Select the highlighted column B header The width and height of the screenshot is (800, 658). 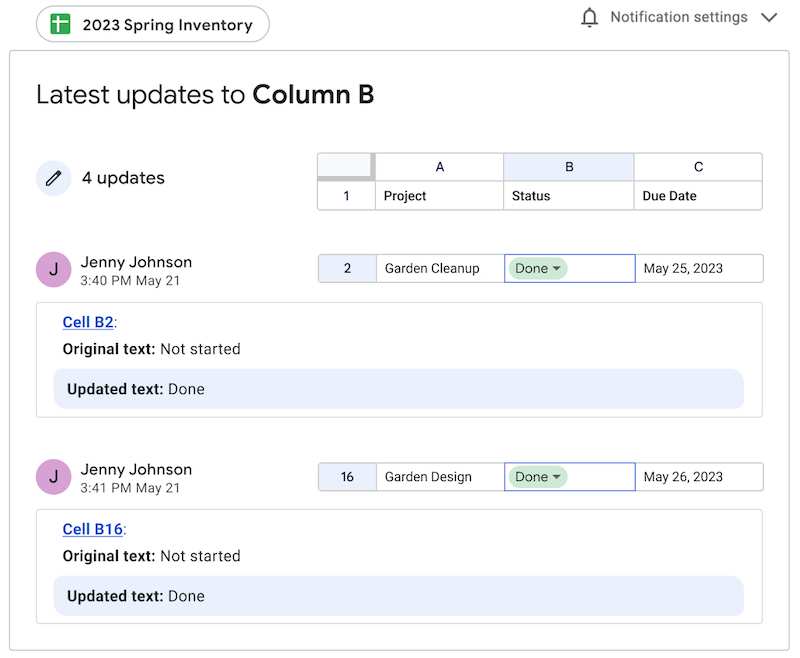click(x=569, y=167)
